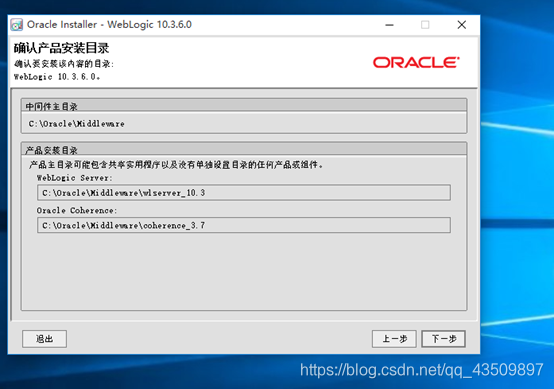The height and width of the screenshot is (389, 554).
Task: Click the 'WebLogic Server:' label
Action: pyautogui.click(x=75, y=178)
